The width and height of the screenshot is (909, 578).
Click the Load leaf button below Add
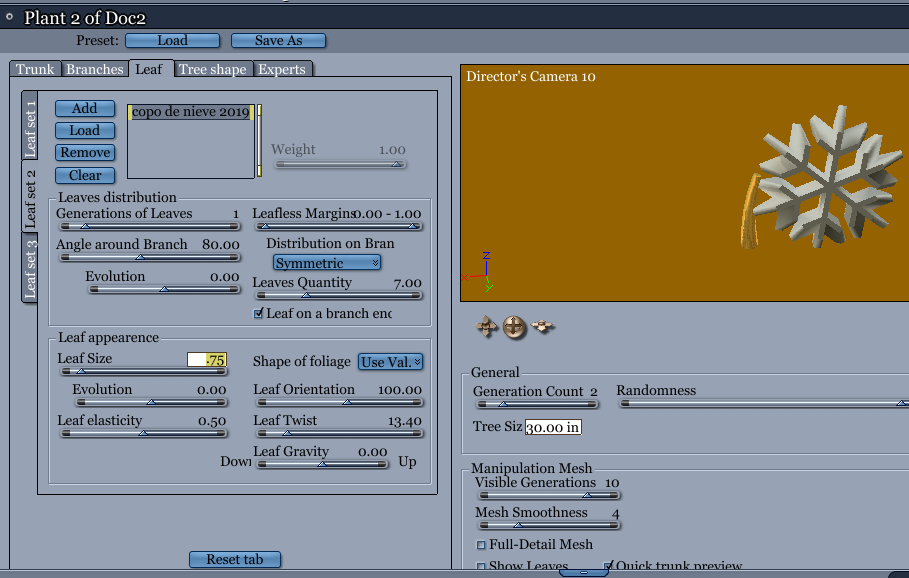[85, 130]
